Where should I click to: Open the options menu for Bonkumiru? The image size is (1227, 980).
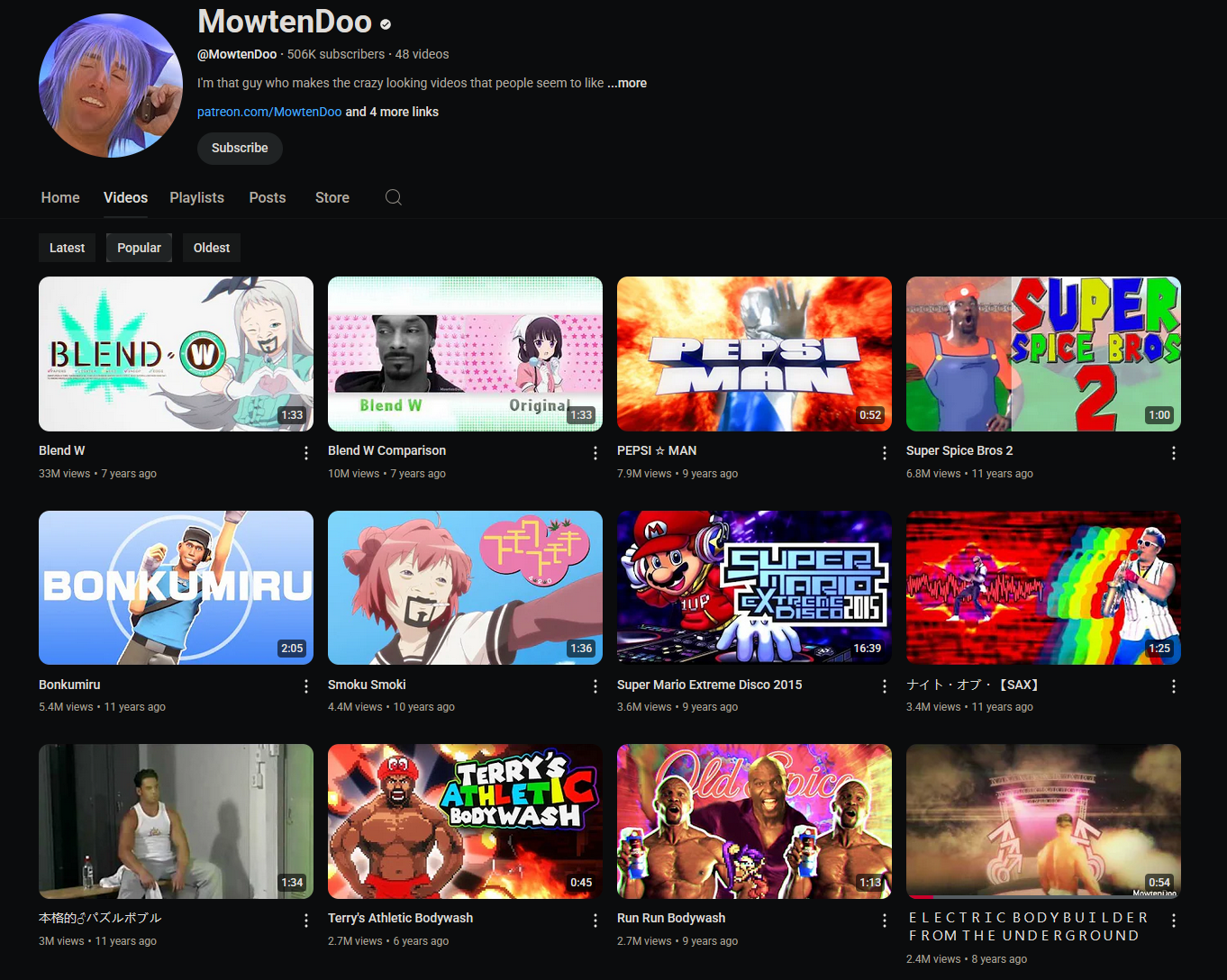pyautogui.click(x=306, y=686)
